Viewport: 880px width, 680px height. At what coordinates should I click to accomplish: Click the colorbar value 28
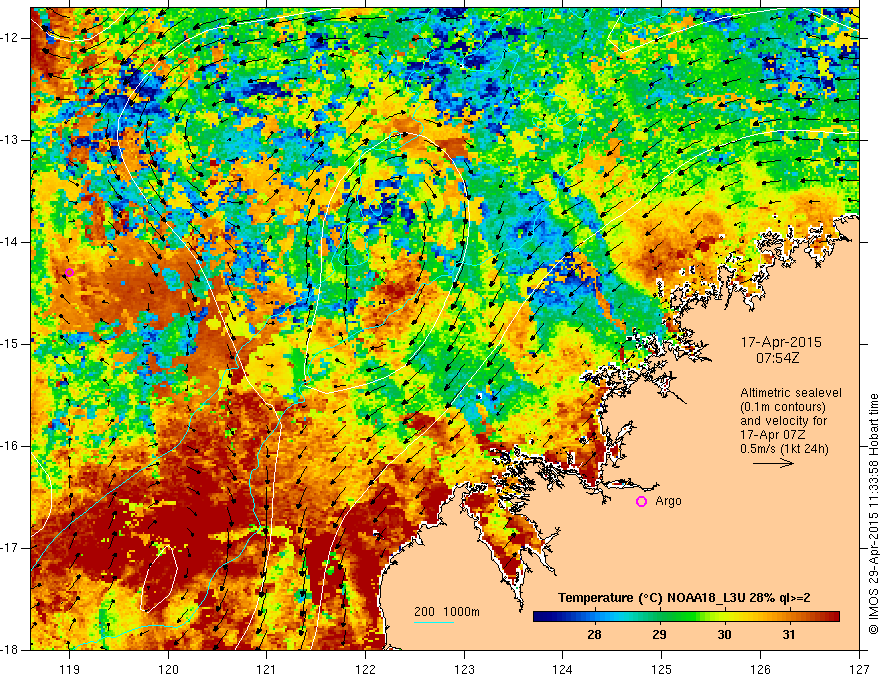click(x=594, y=635)
